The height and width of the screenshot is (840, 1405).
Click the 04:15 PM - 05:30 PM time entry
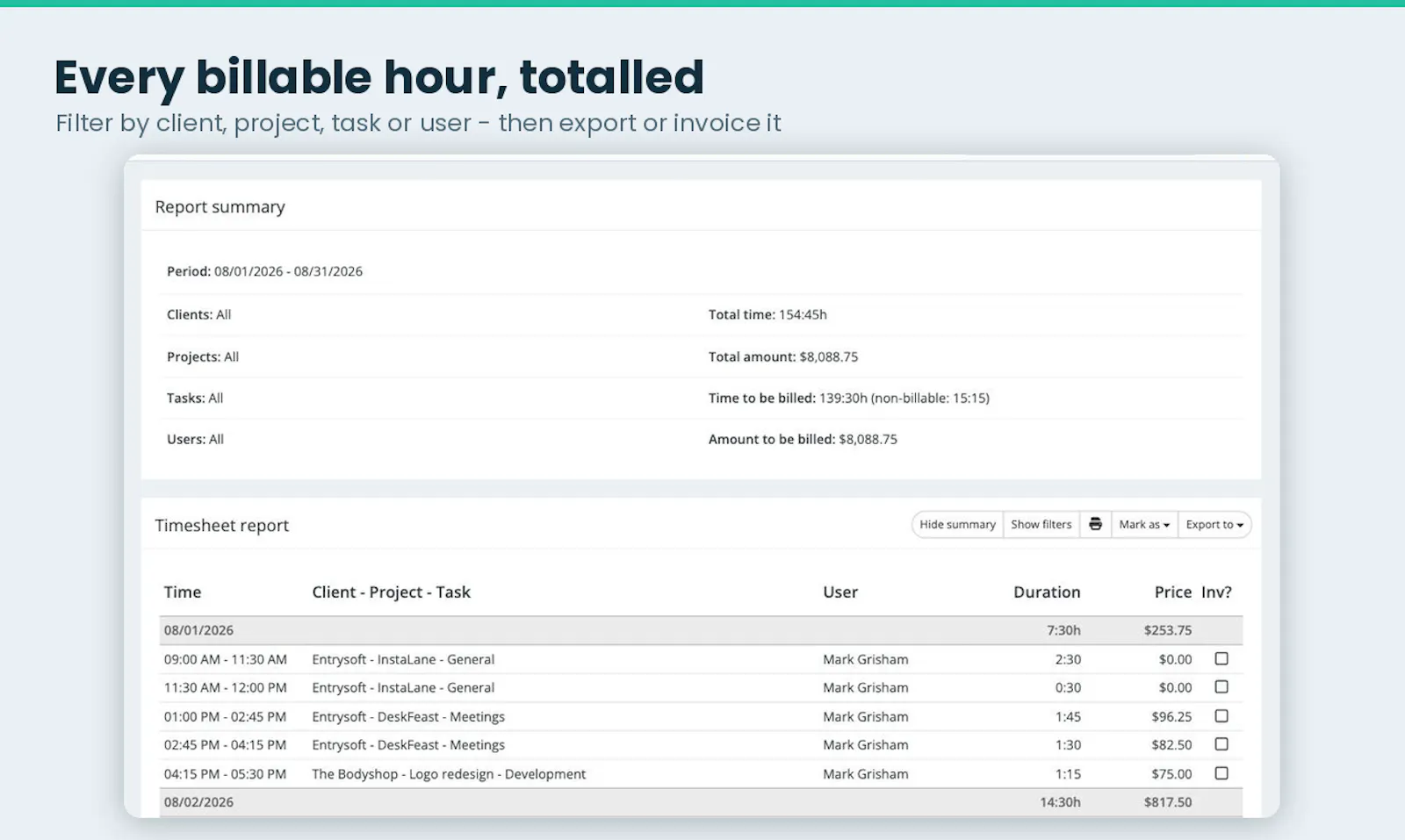pos(225,773)
